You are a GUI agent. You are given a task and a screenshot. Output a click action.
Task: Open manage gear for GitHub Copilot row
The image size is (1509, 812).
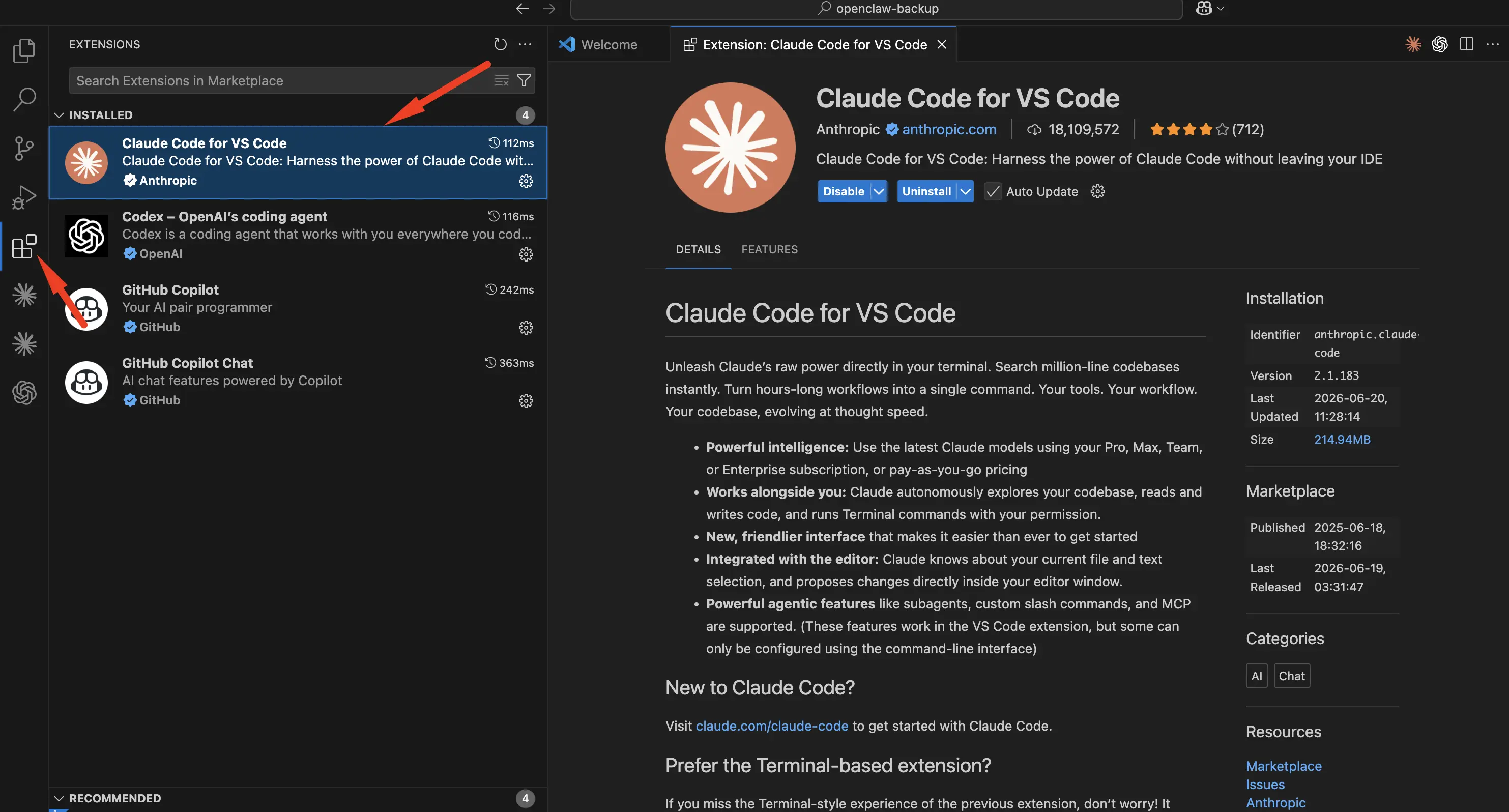point(526,328)
